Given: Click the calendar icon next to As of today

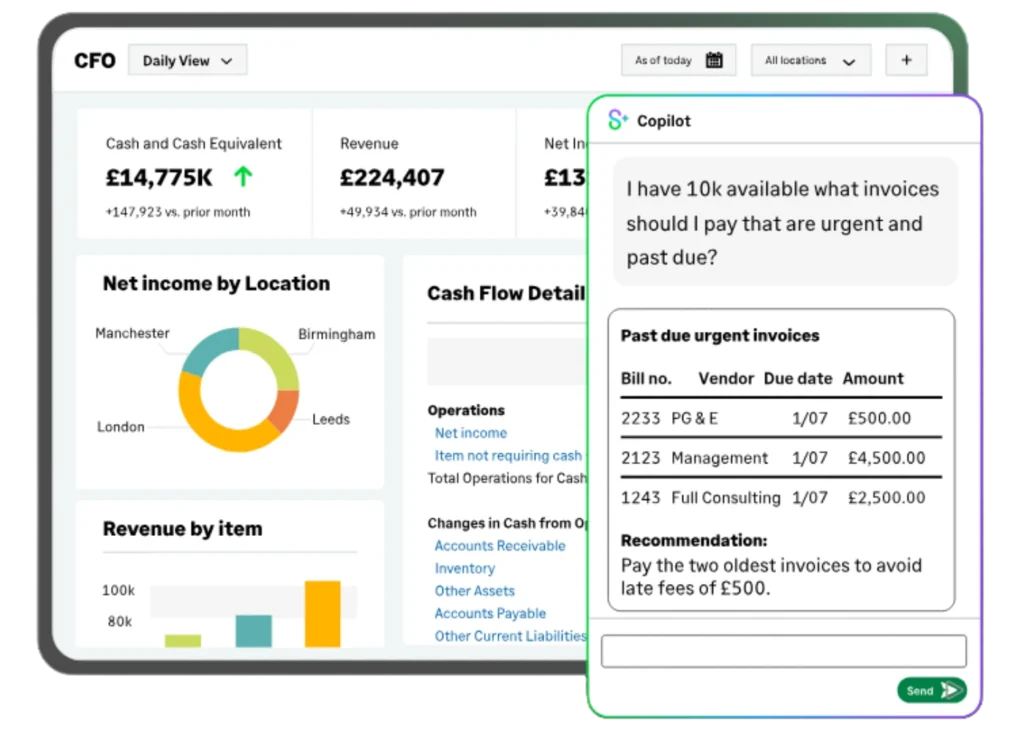Looking at the screenshot, I should pos(714,60).
